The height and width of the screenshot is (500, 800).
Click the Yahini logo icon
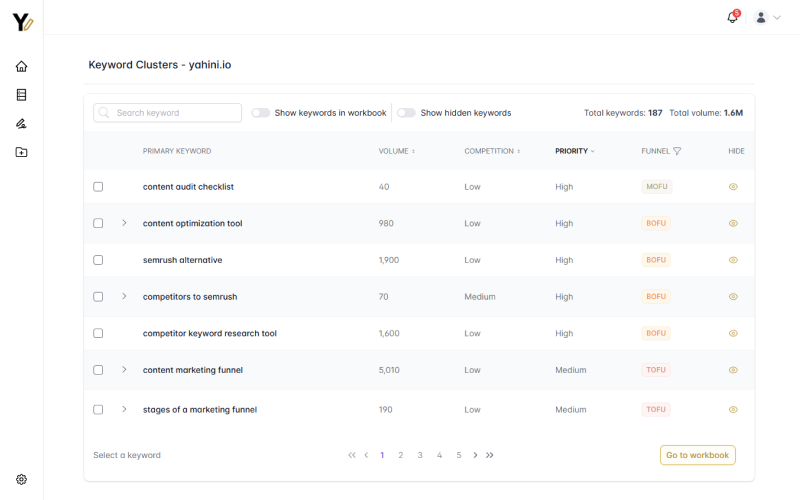coord(22,22)
